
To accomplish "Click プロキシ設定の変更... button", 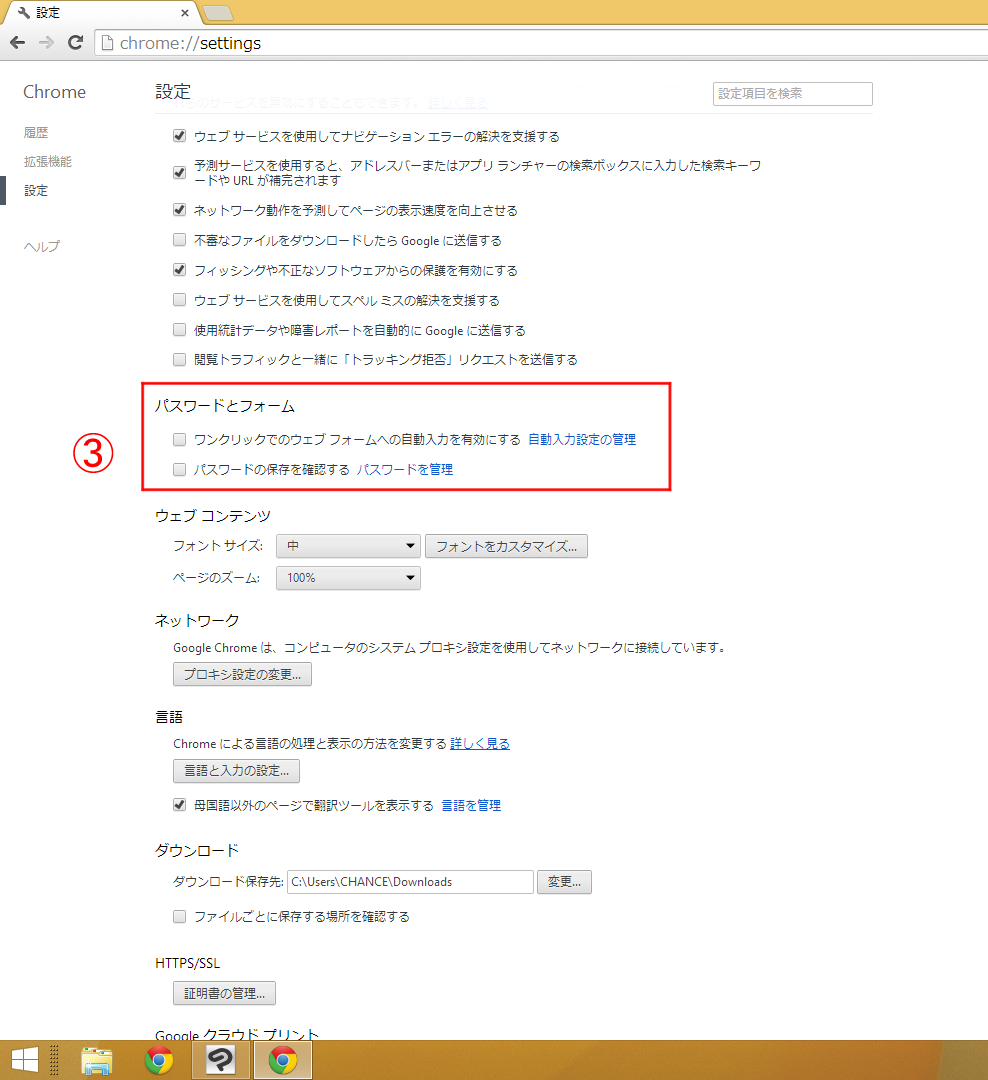I will 242,674.
